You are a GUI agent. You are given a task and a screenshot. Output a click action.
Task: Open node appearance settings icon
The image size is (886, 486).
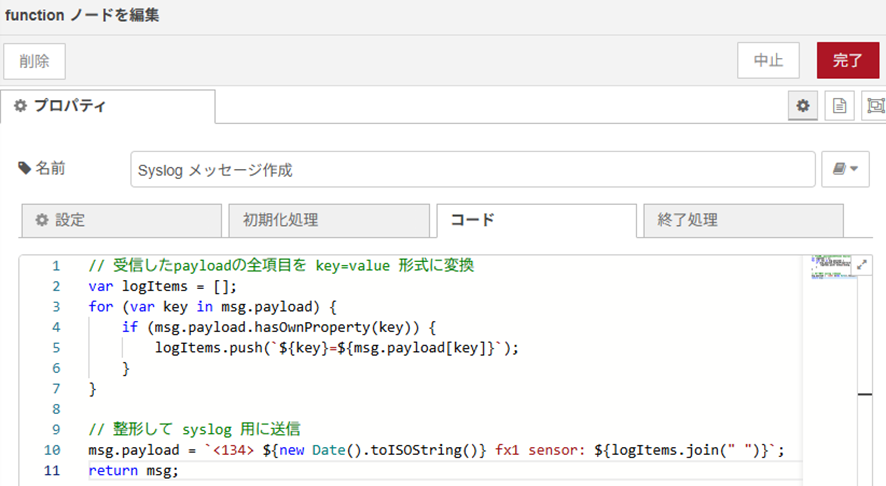875,106
